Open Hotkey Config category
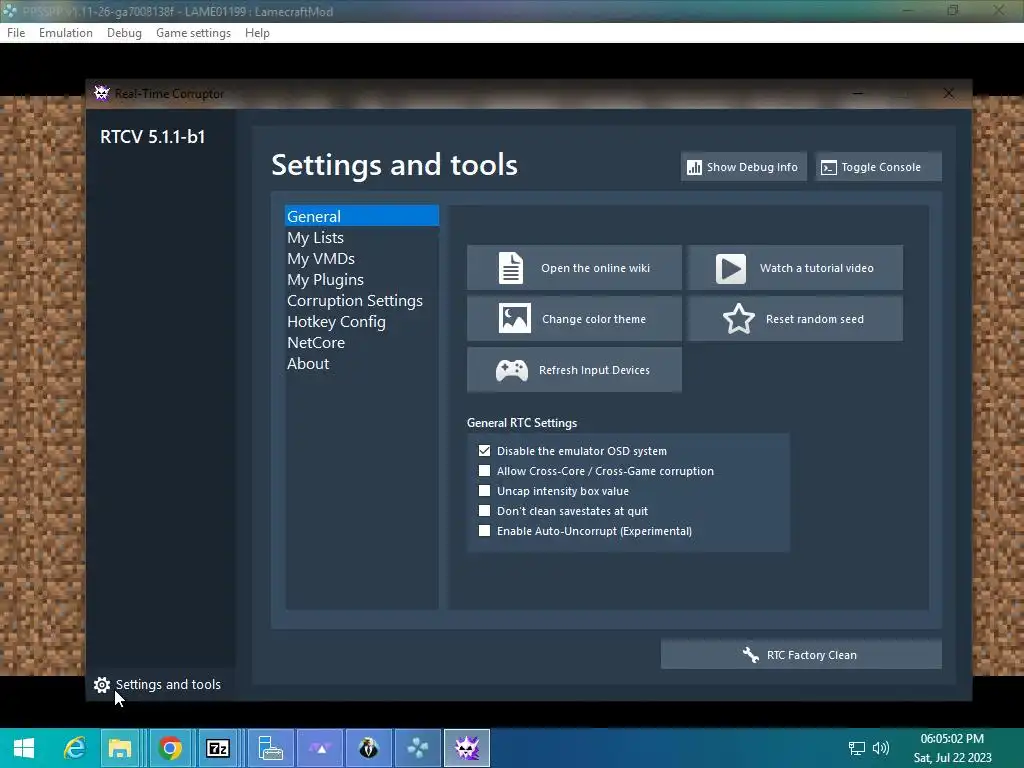Image resolution: width=1024 pixels, height=768 pixels. (362, 321)
